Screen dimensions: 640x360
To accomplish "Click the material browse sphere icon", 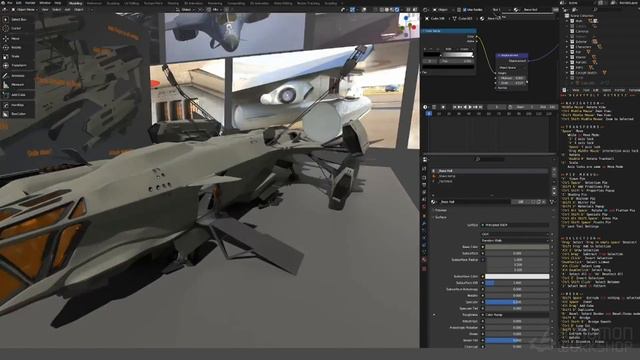I will click(x=433, y=202).
